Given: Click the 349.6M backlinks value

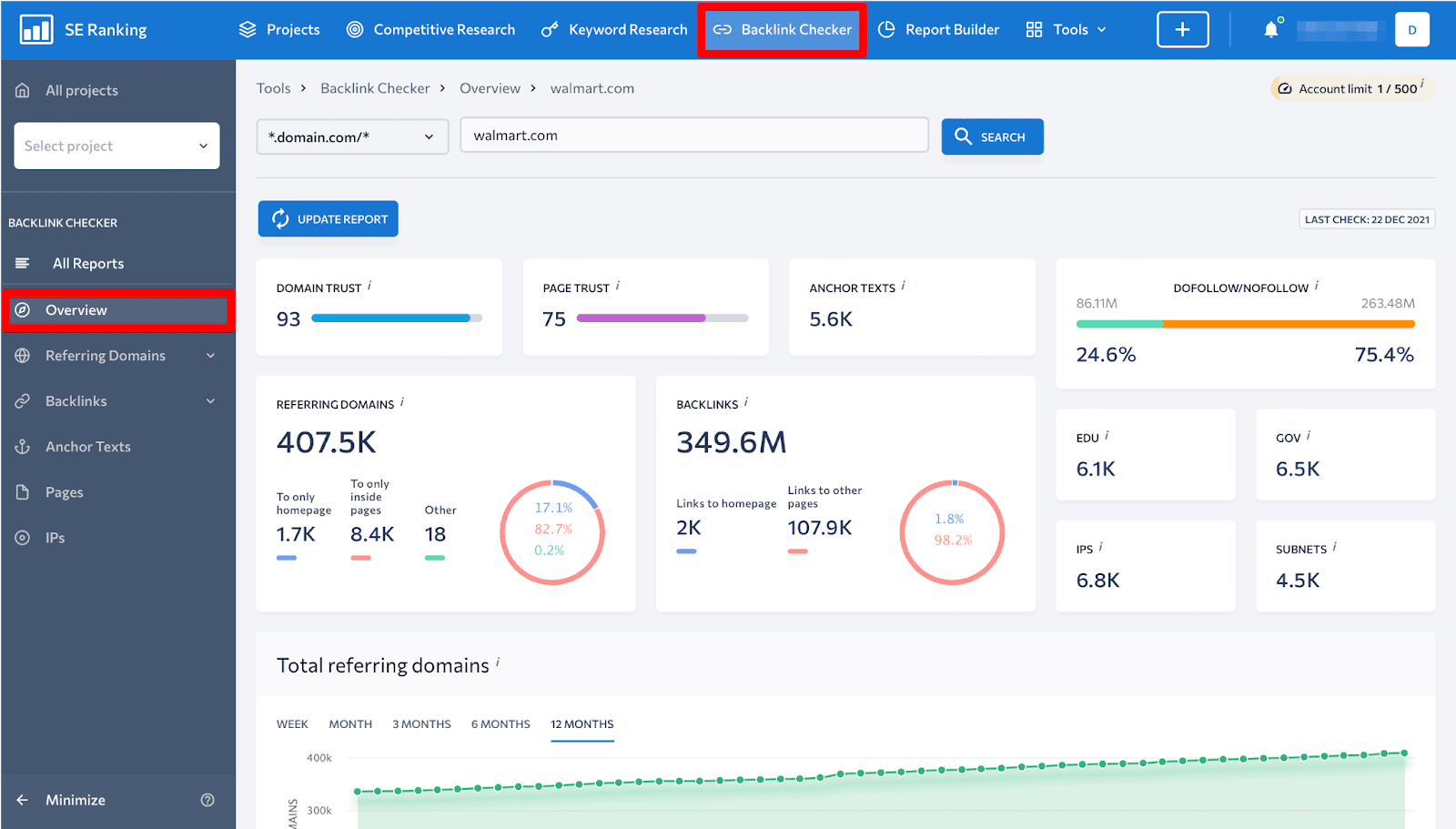Looking at the screenshot, I should point(732,442).
